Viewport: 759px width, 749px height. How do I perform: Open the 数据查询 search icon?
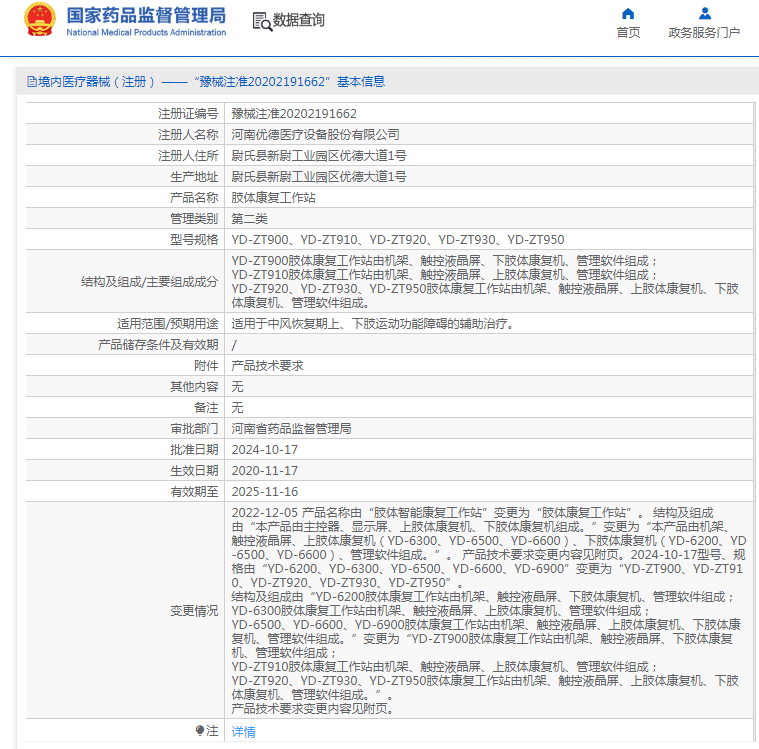pos(262,21)
